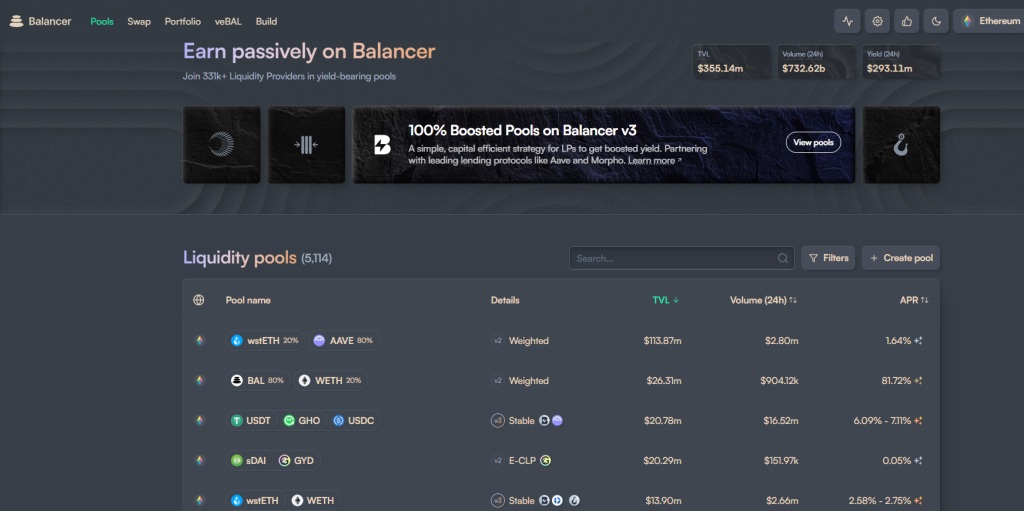Viewport: 1024px width, 511px height.
Task: Follow the Learn more link
Action: point(654,160)
